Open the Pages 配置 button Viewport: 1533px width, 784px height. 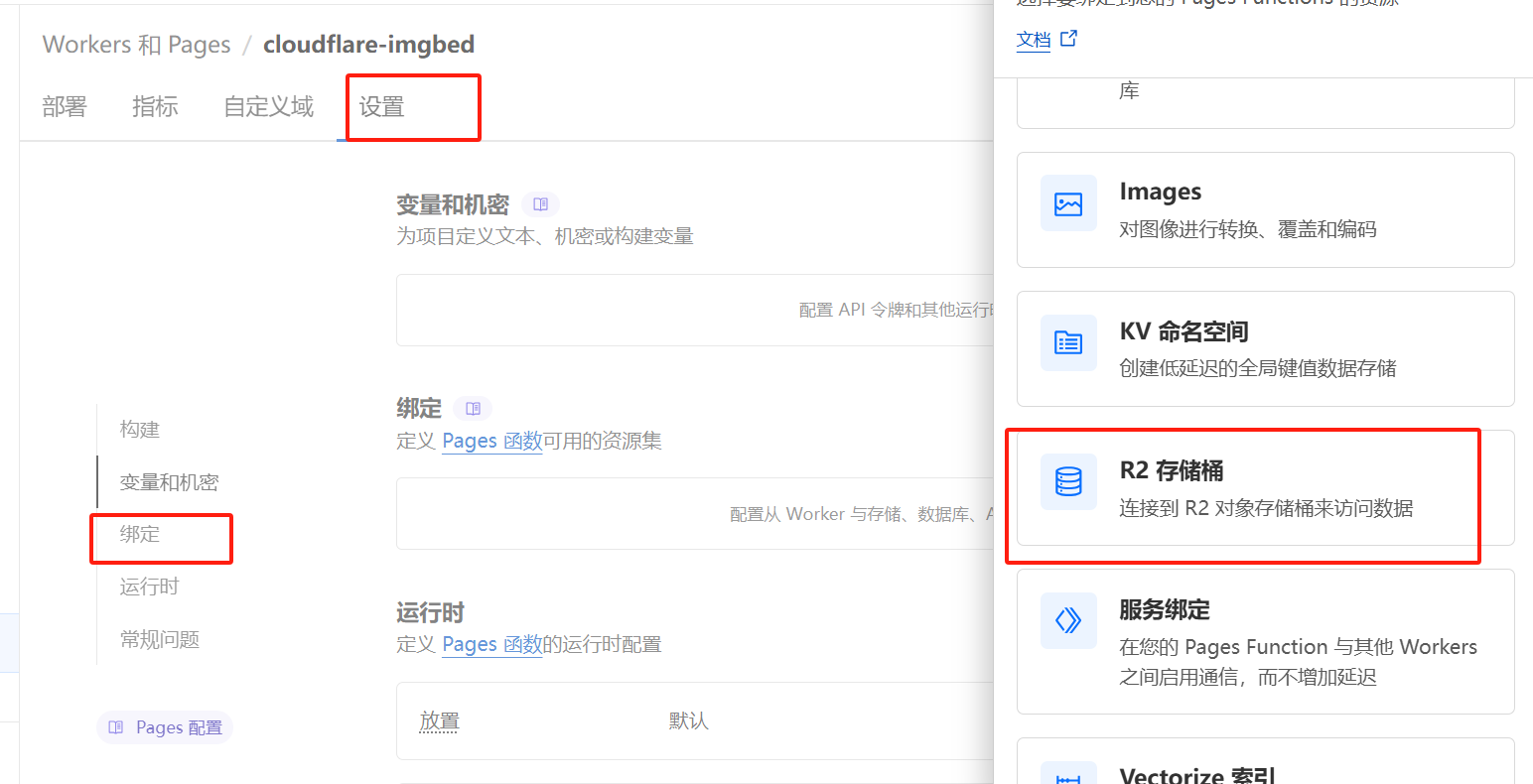point(165,727)
